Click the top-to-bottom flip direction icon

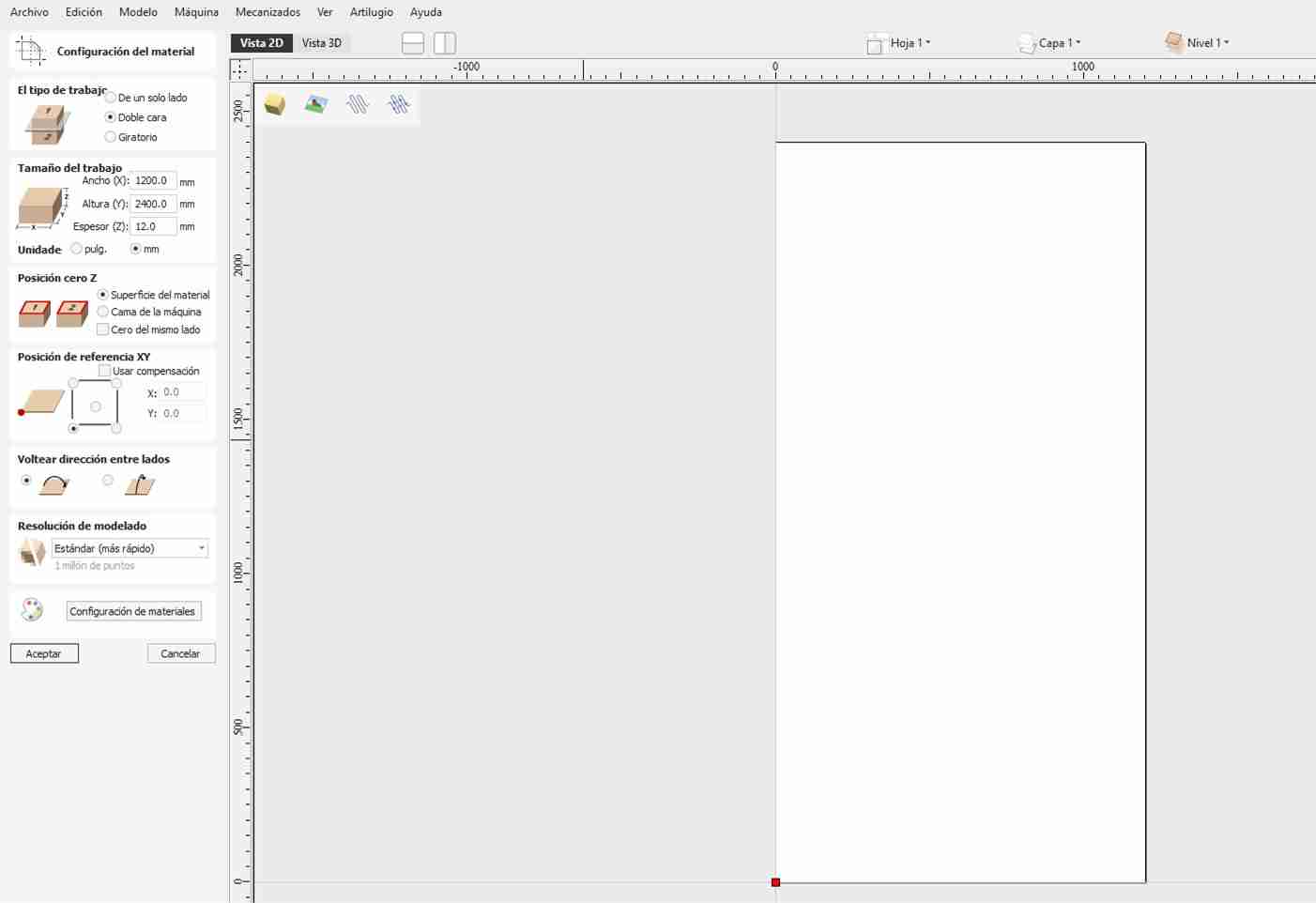(140, 484)
